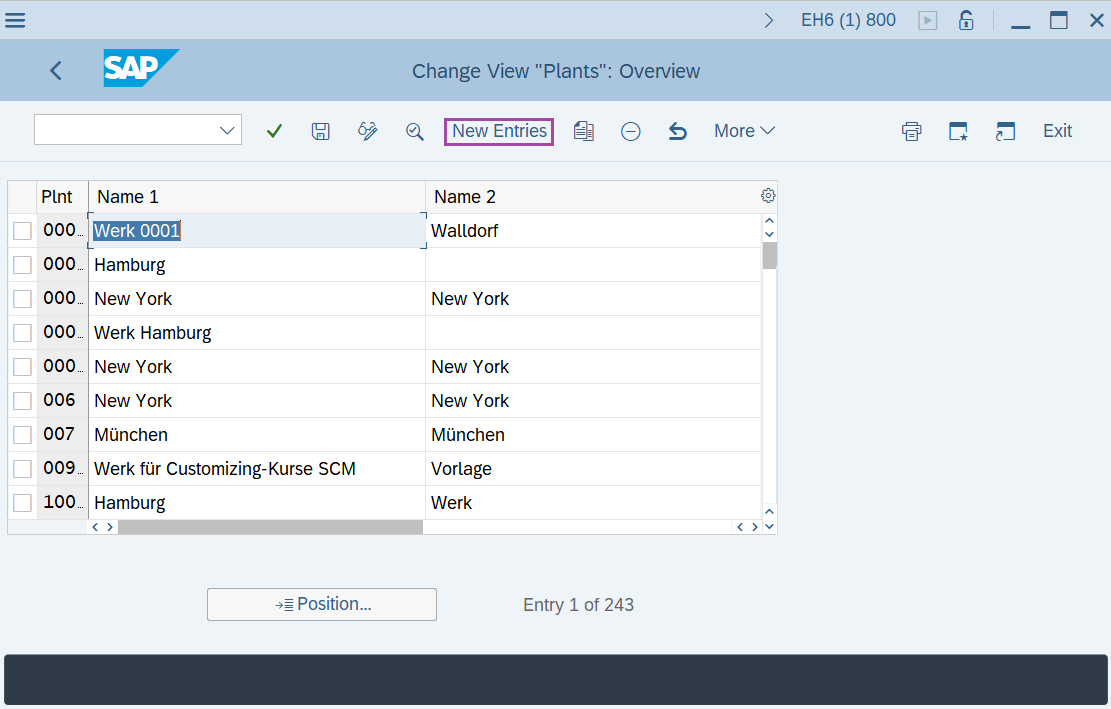Show security information via the lock icon
The height and width of the screenshot is (709, 1111).
click(966, 19)
